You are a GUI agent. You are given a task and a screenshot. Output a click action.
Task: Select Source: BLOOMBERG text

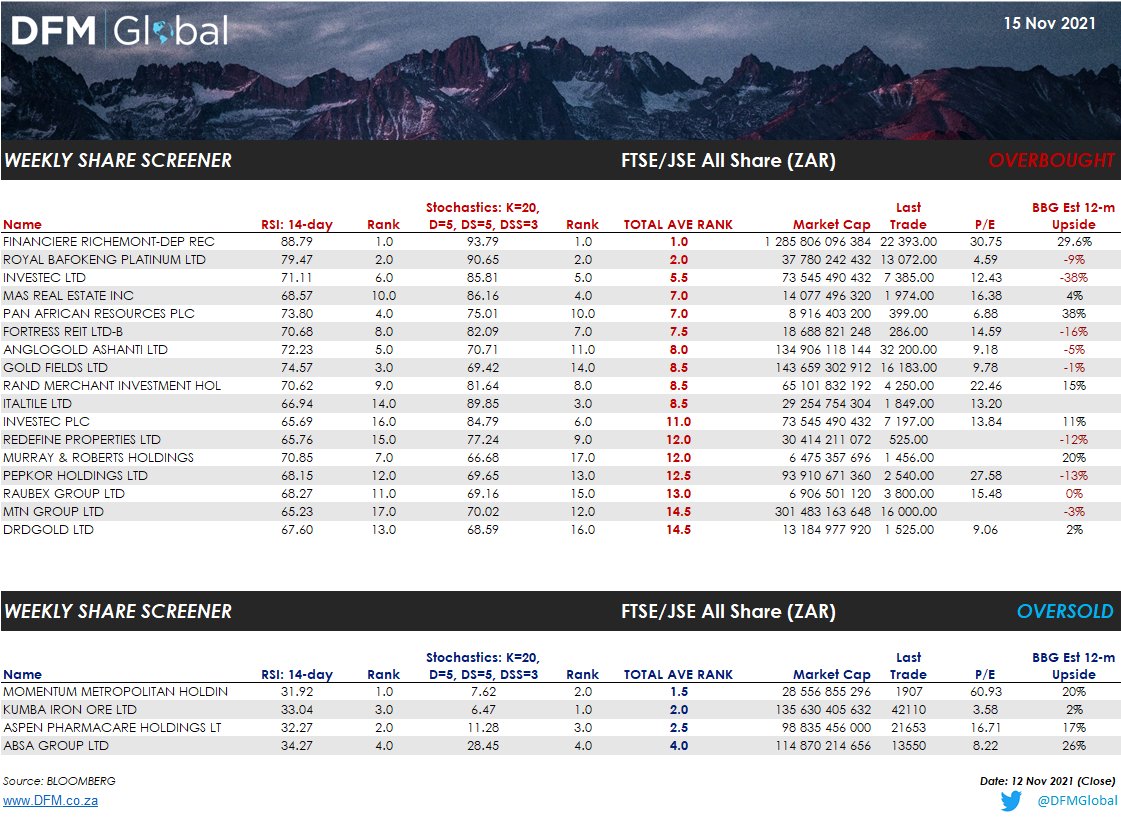(x=59, y=781)
